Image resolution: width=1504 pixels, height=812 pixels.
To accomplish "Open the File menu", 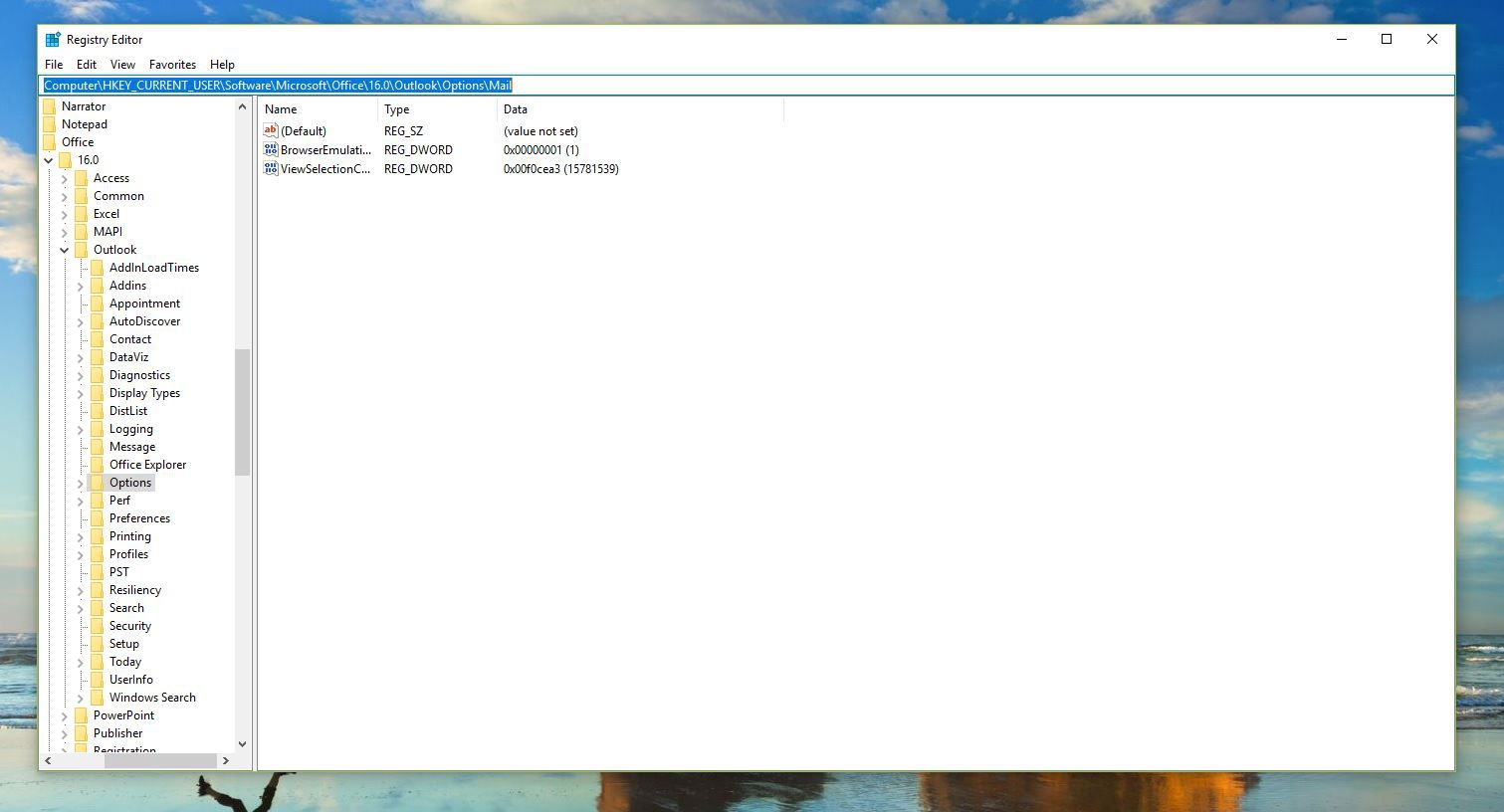I will pos(54,65).
